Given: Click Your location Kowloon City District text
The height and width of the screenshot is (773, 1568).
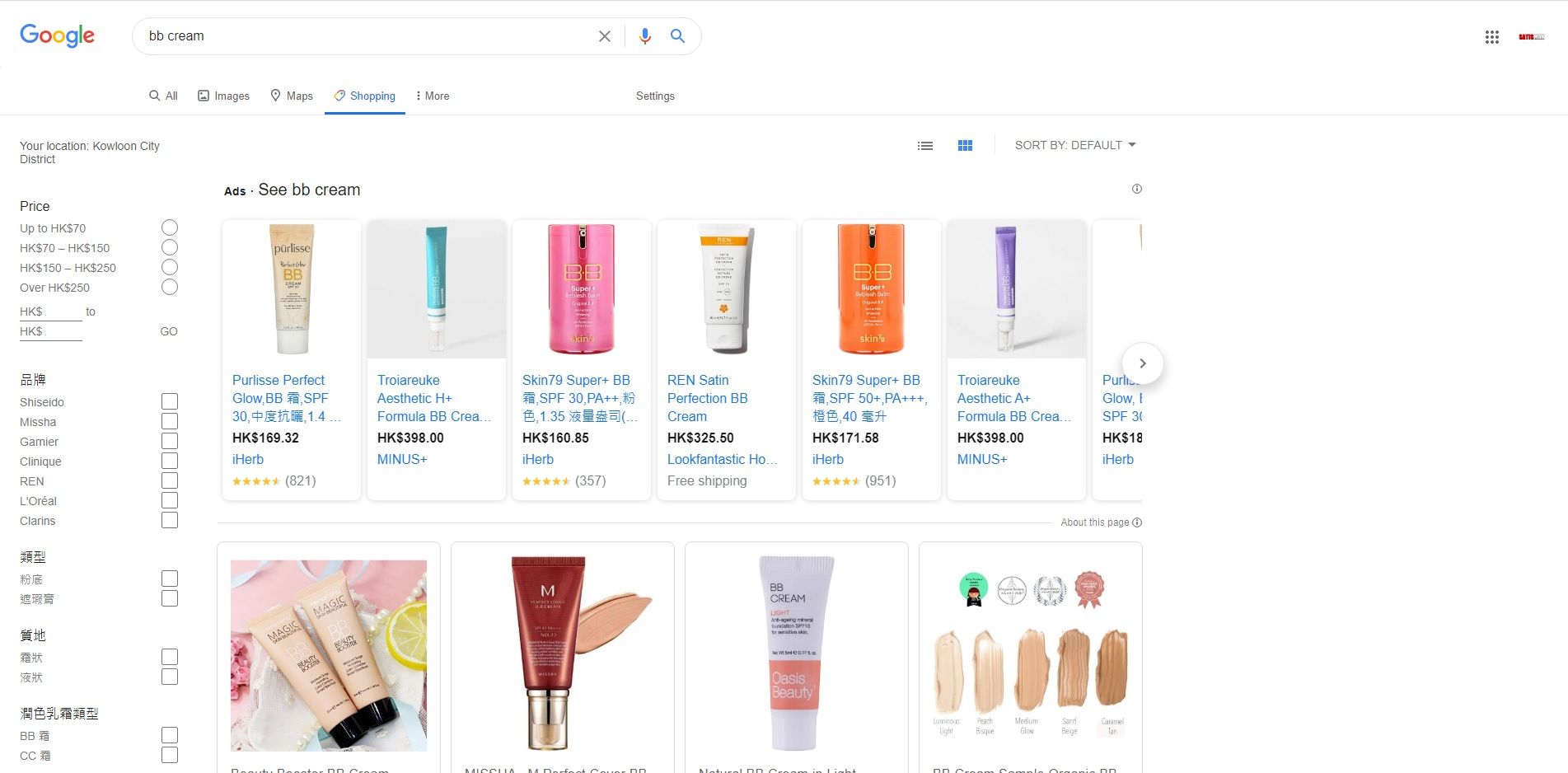Looking at the screenshot, I should point(90,152).
